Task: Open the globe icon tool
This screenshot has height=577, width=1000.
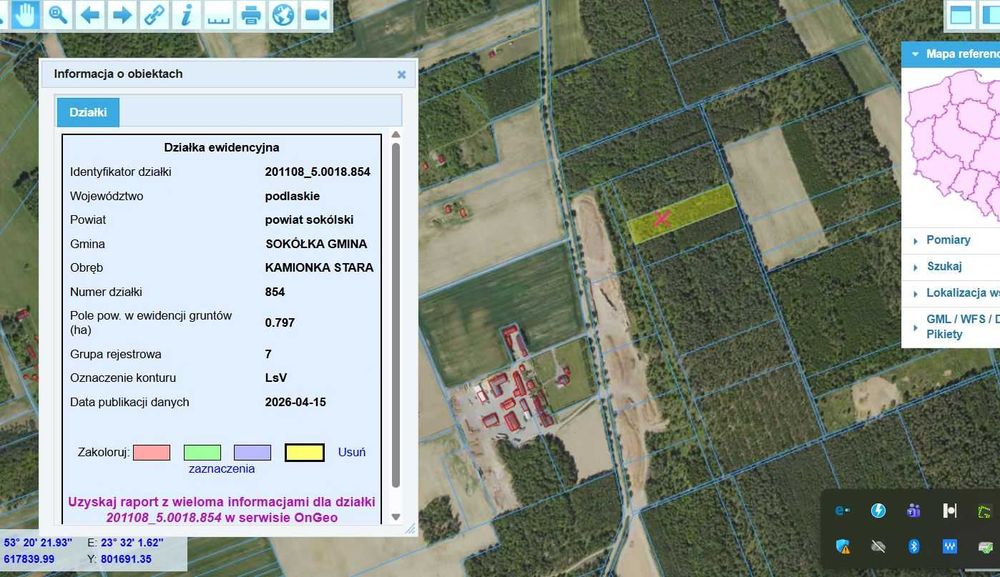Action: click(x=283, y=14)
